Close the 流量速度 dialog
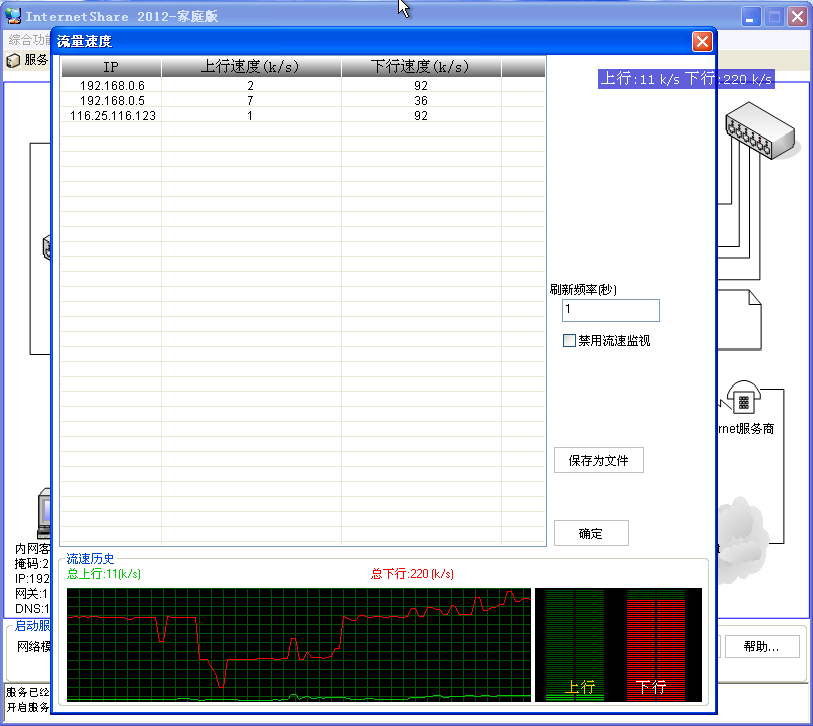This screenshot has width=813, height=726. click(x=702, y=41)
